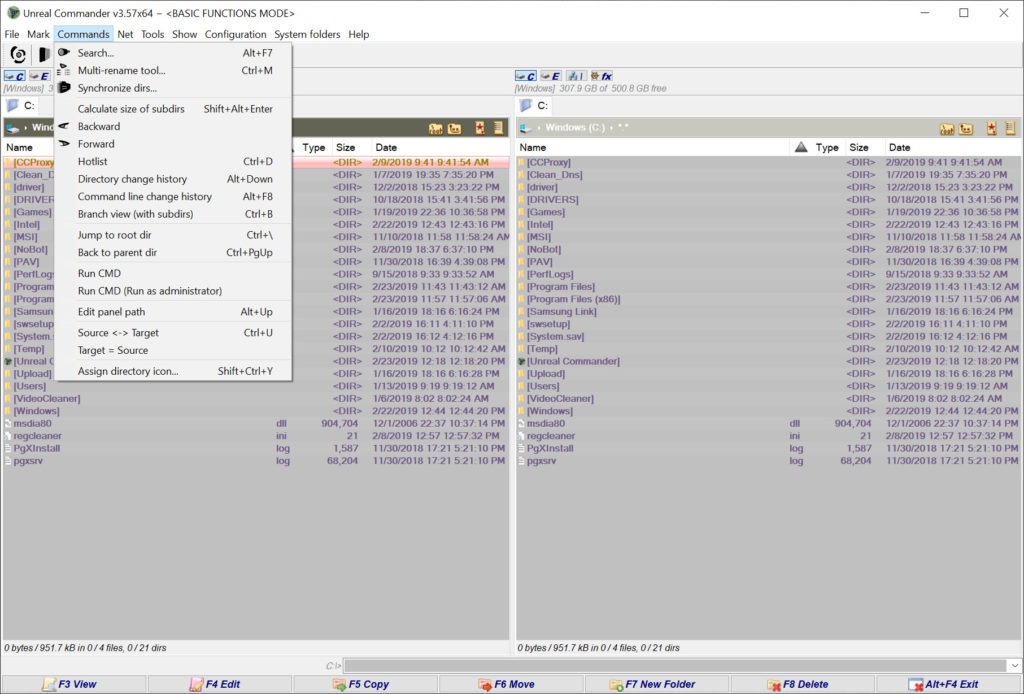Switch to the C: tab in the left panel
Image resolution: width=1024 pixels, height=694 pixels.
pyautogui.click(x=22, y=106)
